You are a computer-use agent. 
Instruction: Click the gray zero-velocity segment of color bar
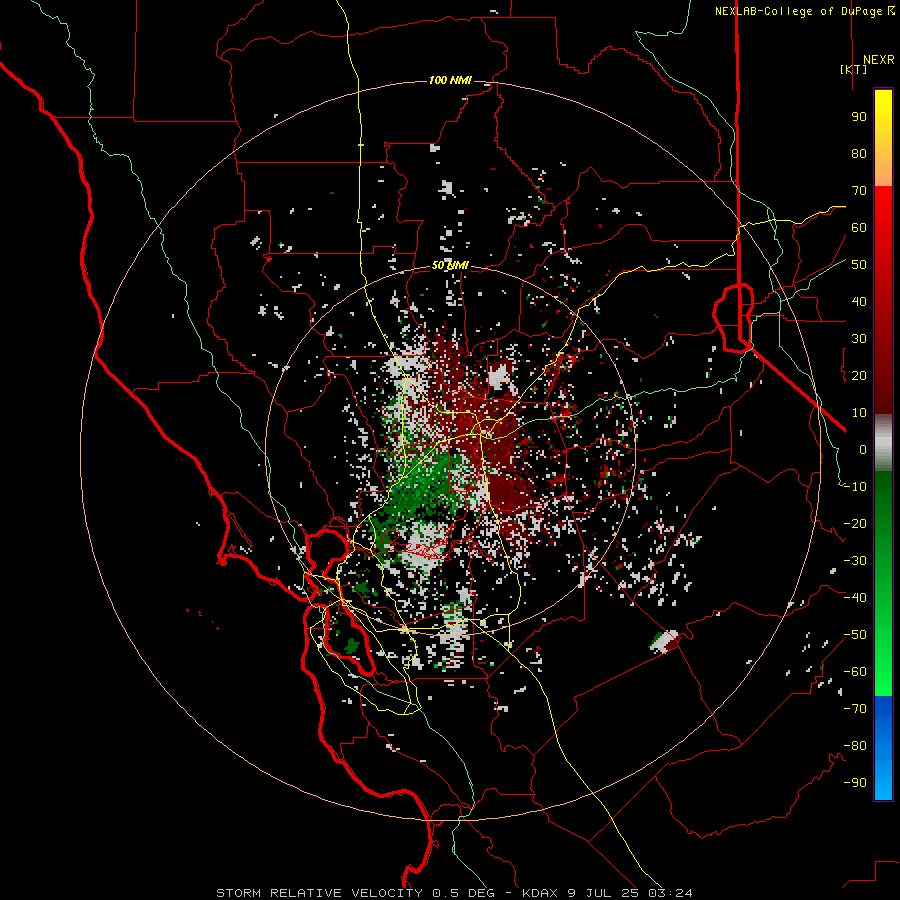(x=883, y=443)
